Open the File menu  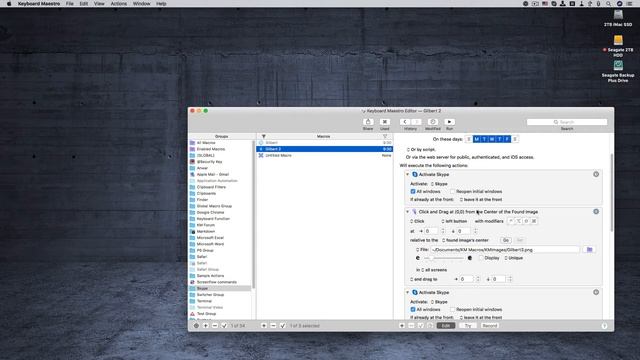[x=70, y=4]
